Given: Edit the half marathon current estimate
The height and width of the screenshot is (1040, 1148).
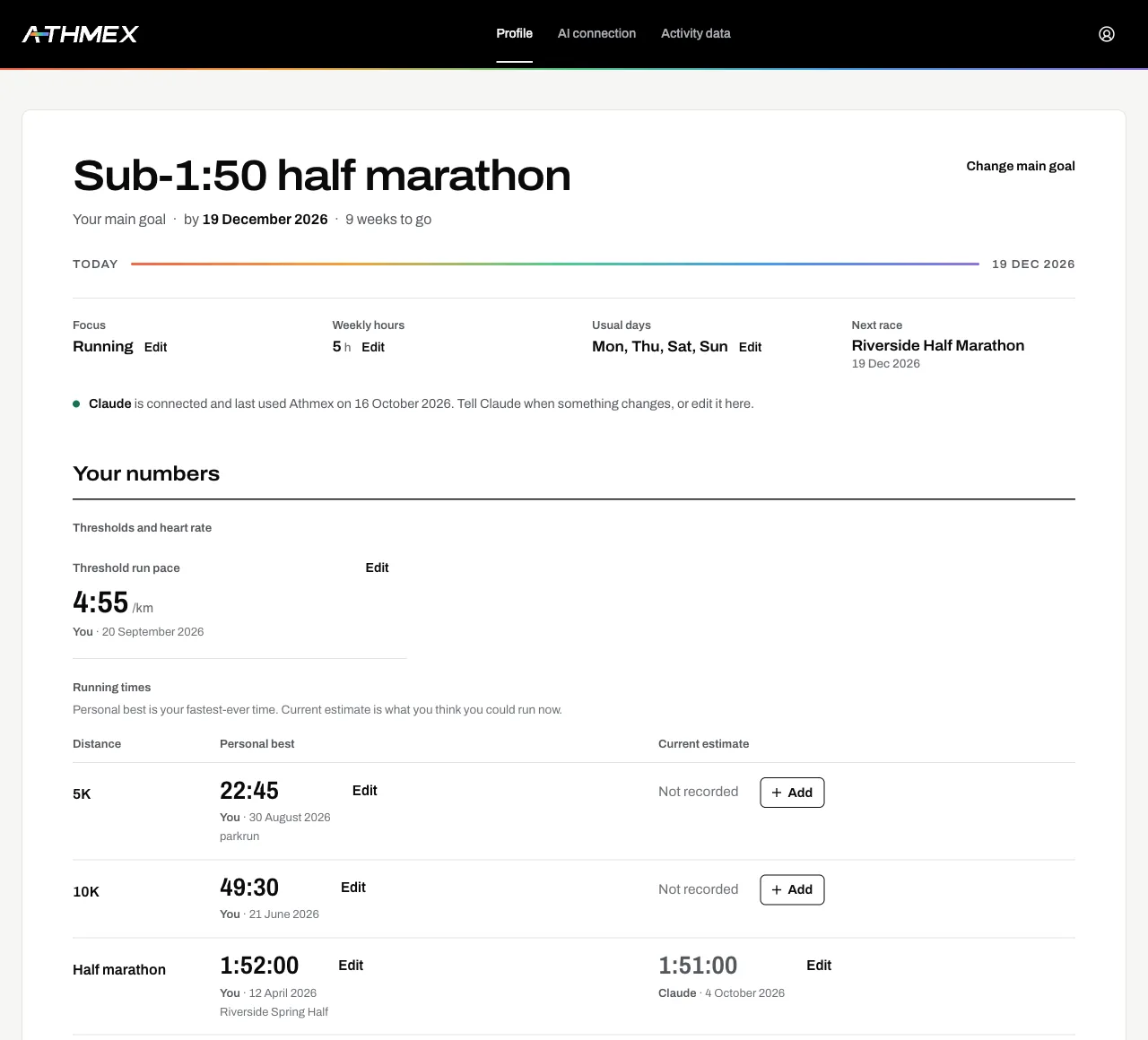Looking at the screenshot, I should (819, 965).
